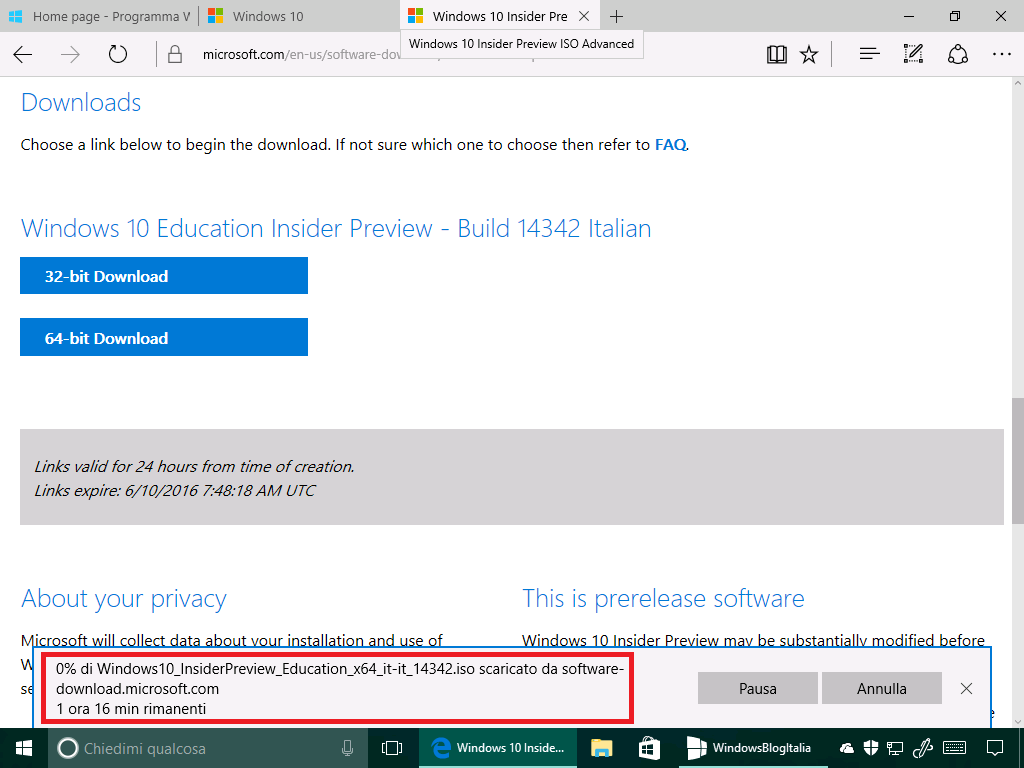
Task: Click the page vertical scrollbar thumb
Action: tap(1017, 460)
